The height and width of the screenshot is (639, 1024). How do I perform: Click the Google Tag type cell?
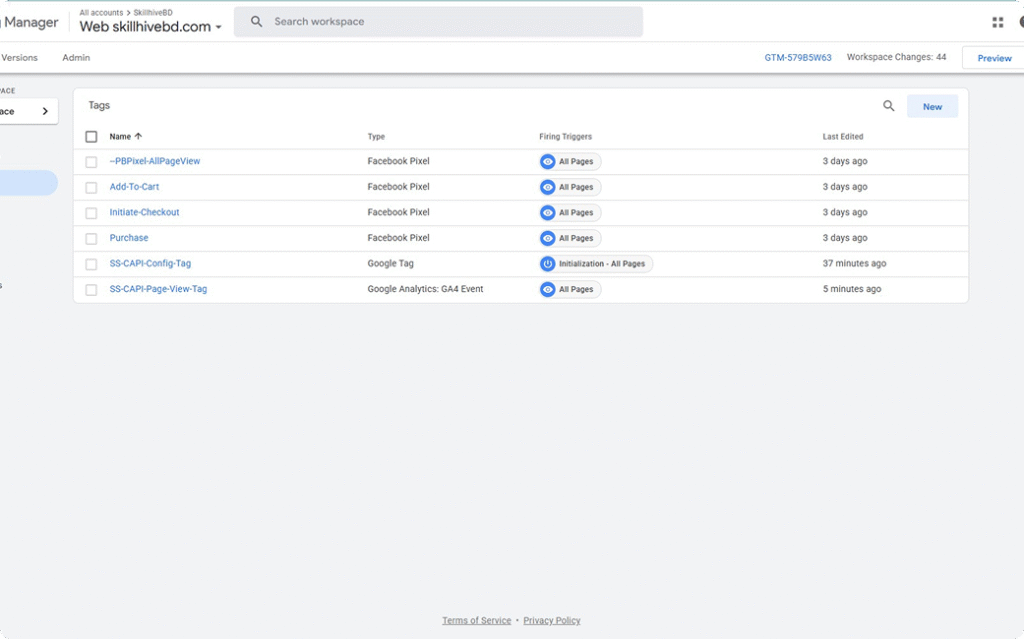pyautogui.click(x=391, y=263)
